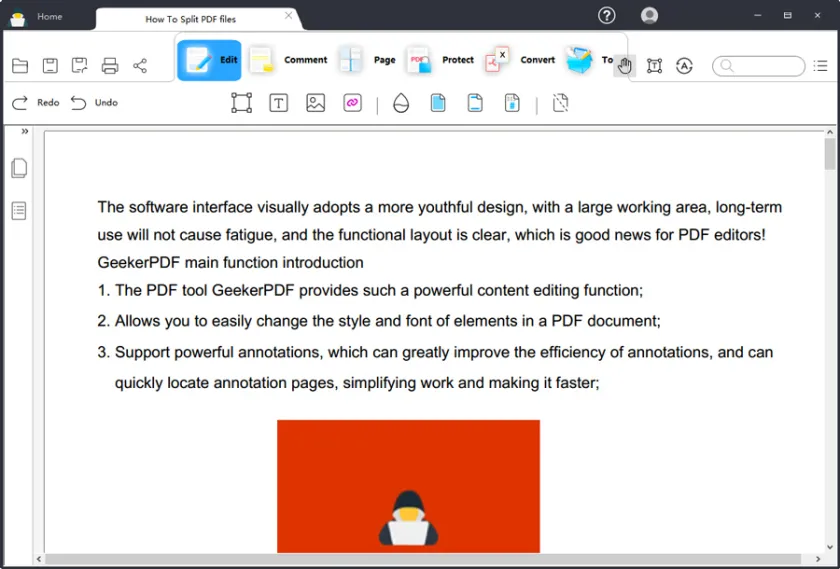Click the open file folder icon
This screenshot has height=569, width=840.
[x=20, y=66]
